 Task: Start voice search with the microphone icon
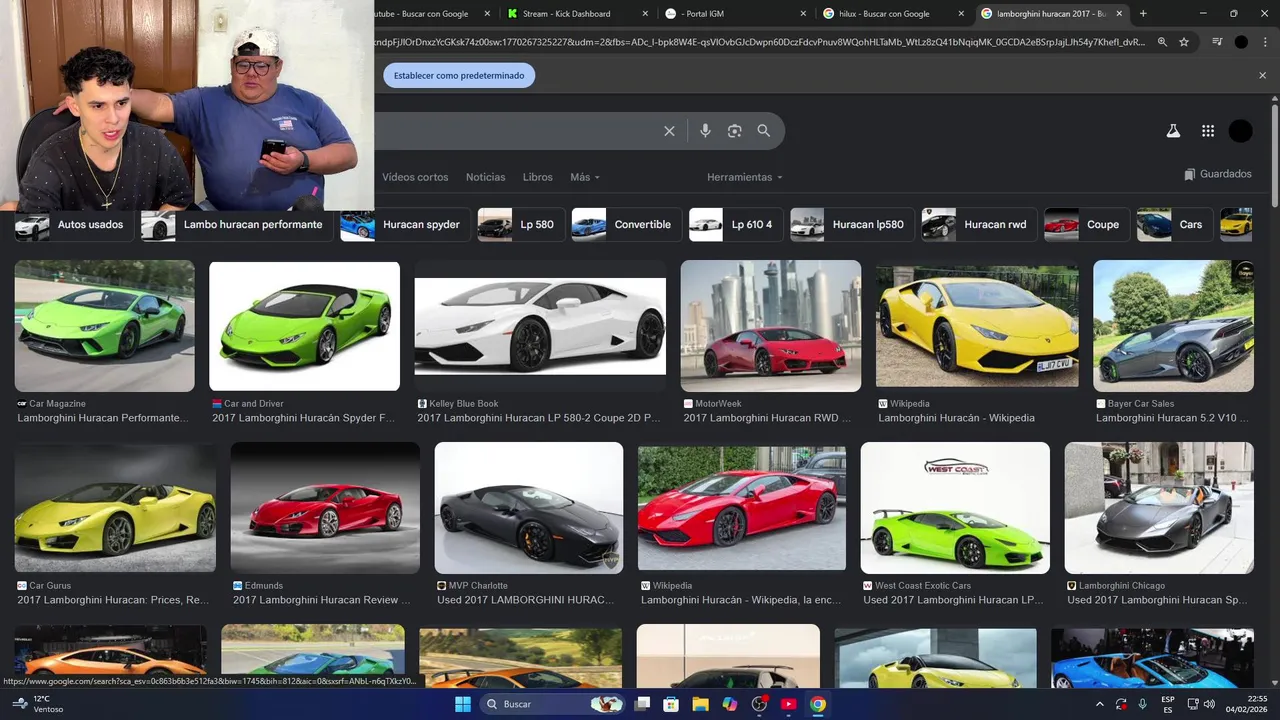click(705, 131)
